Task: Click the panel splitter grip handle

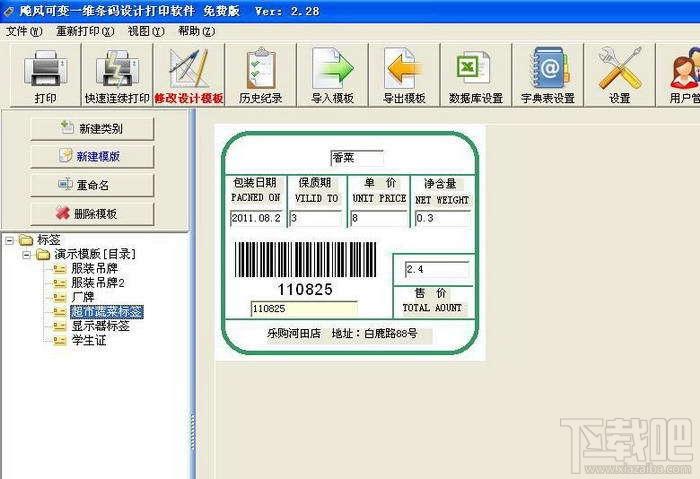Action: (193, 431)
